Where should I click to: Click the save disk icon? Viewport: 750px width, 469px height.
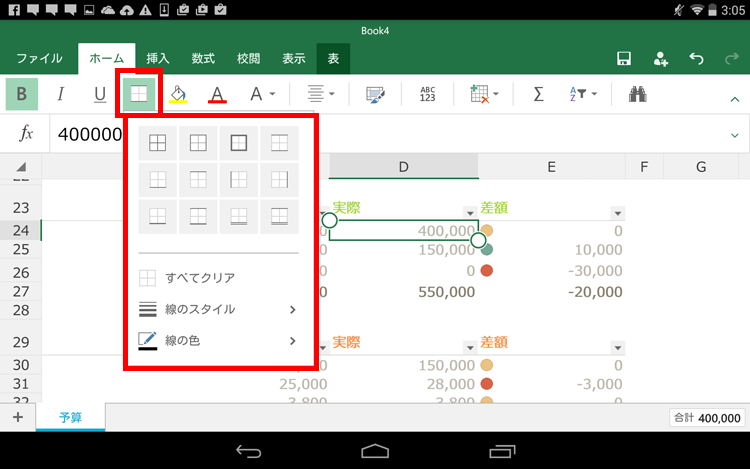tap(624, 59)
